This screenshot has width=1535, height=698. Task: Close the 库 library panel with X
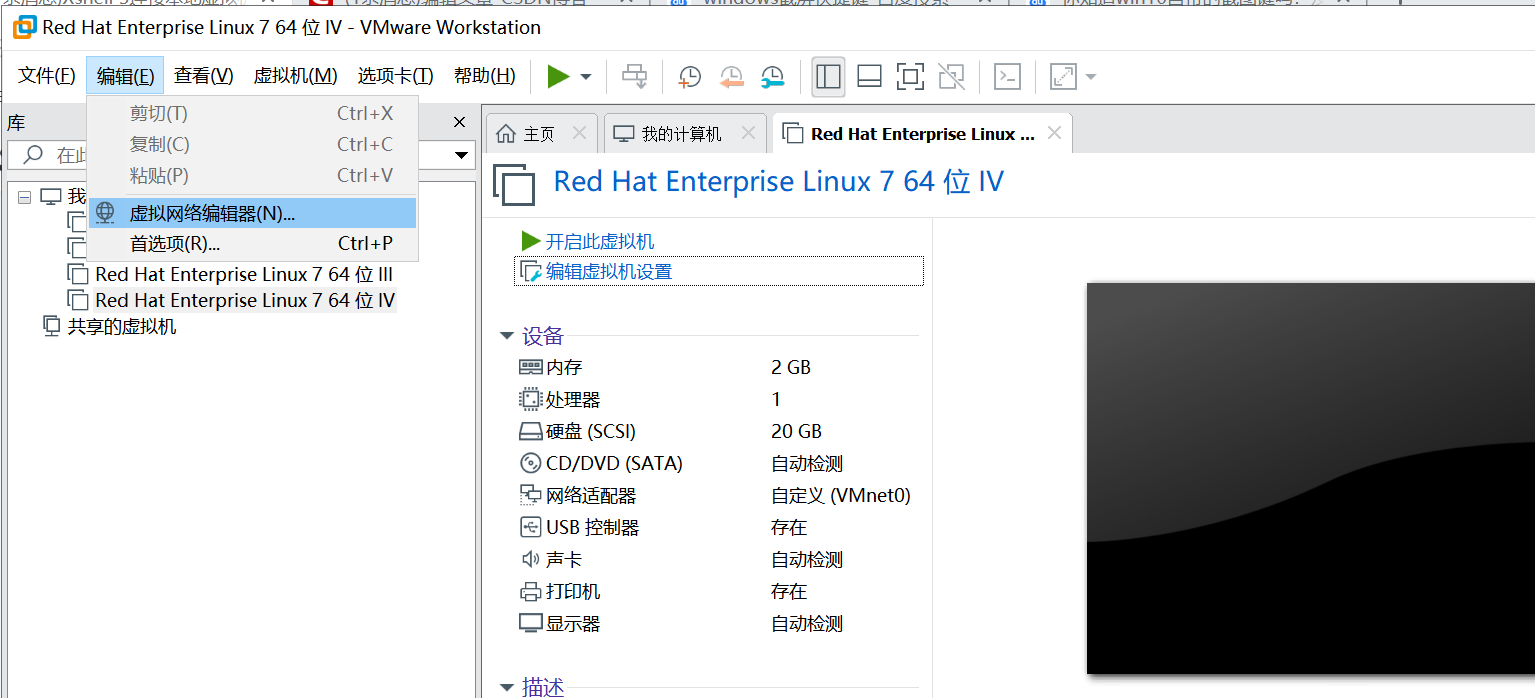[x=460, y=122]
